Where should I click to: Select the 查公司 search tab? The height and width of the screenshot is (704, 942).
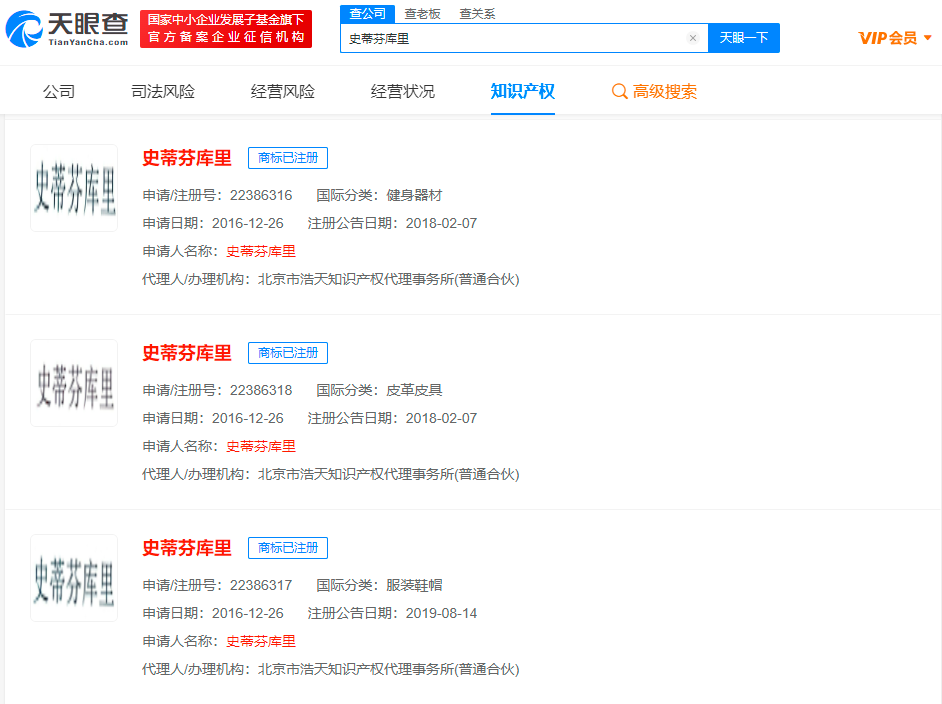367,13
